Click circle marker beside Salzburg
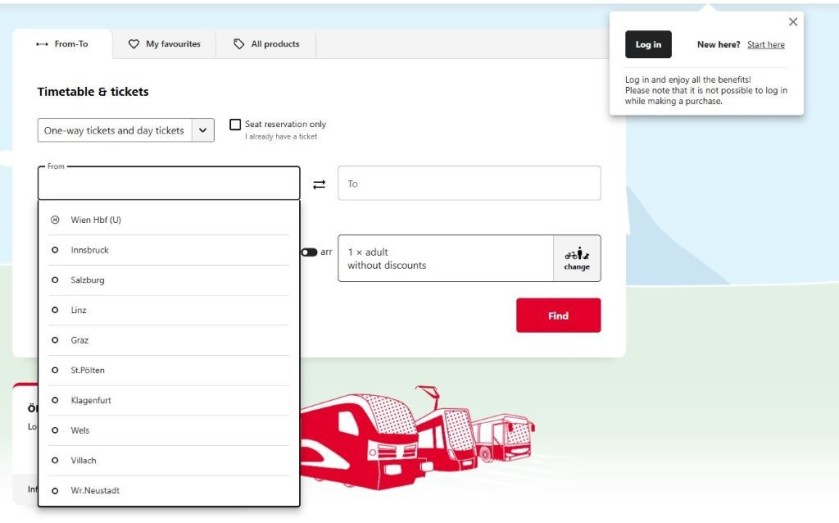Viewport: 839px width, 523px height. click(55, 280)
